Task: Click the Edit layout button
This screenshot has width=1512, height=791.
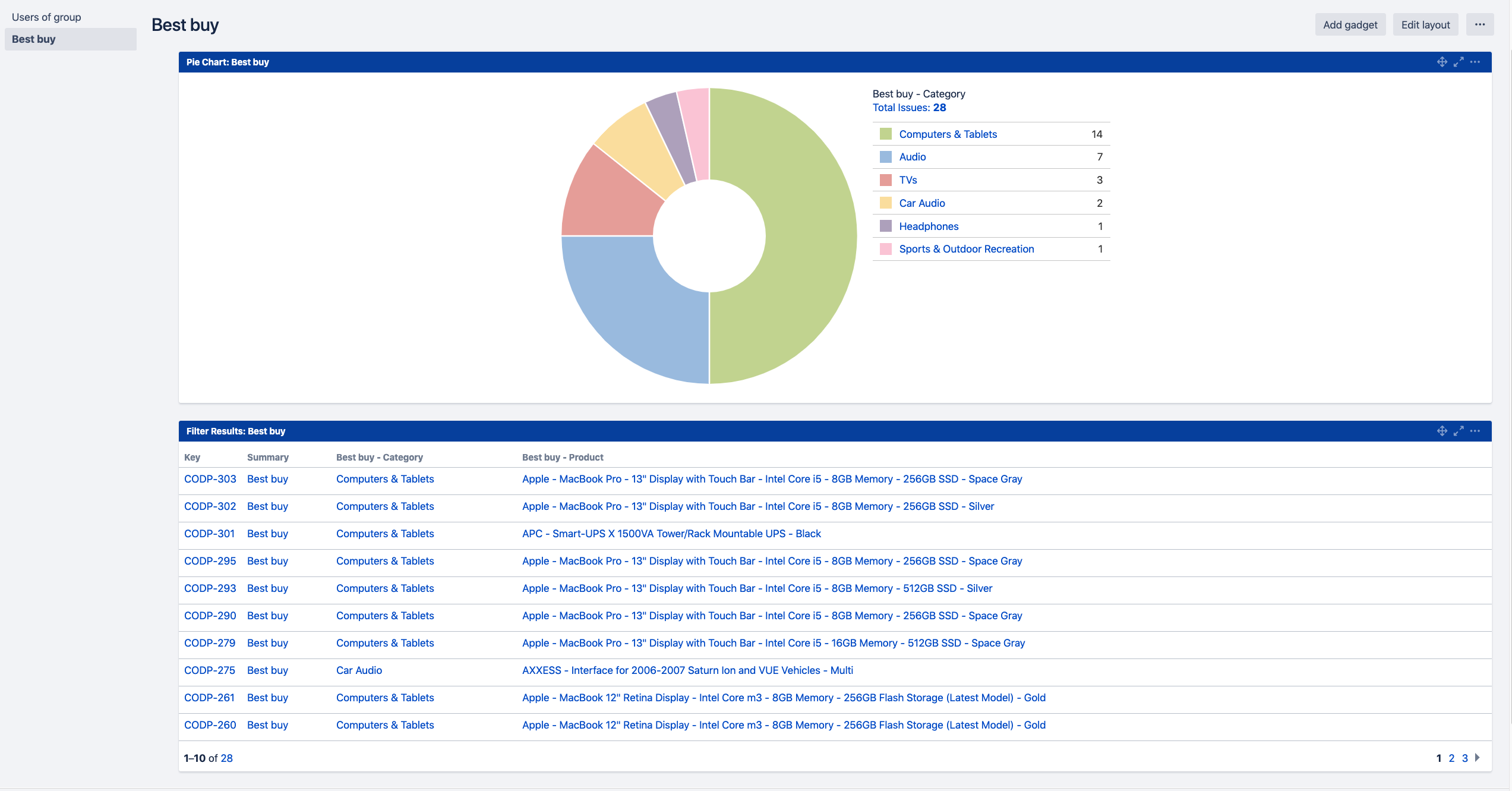Action: 1425,24
